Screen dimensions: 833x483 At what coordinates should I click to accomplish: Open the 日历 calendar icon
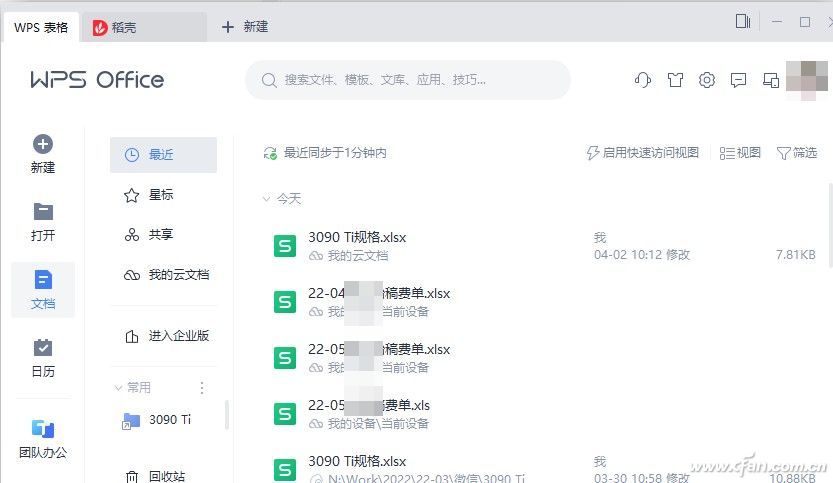pos(42,348)
